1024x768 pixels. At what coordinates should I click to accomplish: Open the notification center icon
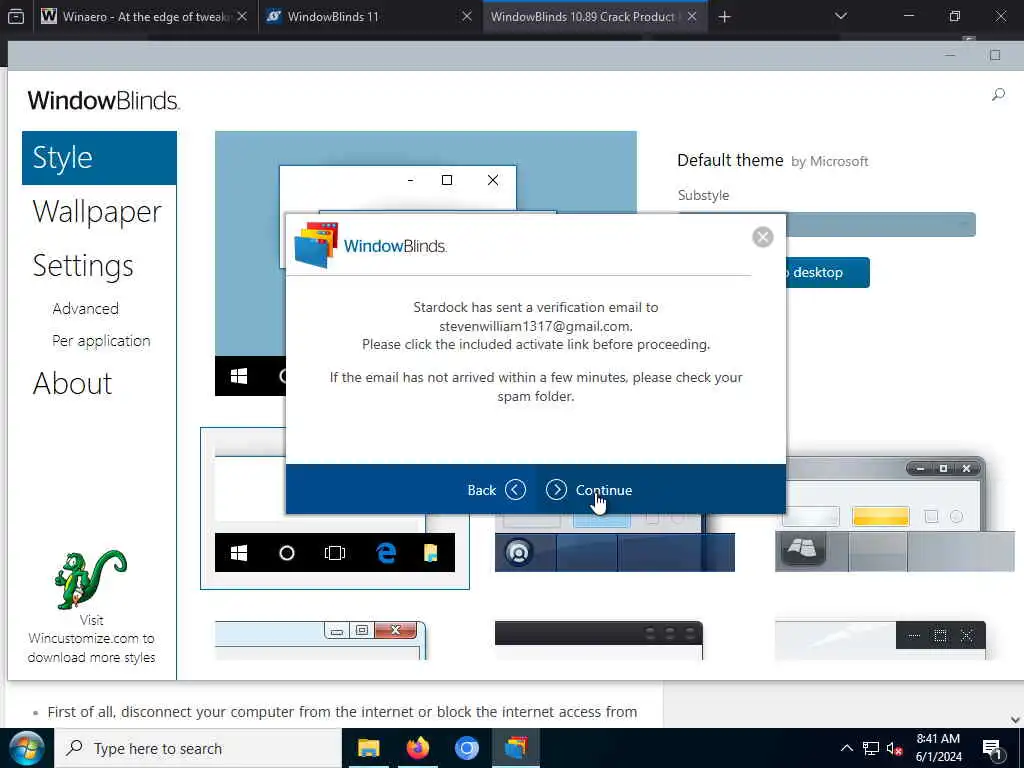993,748
